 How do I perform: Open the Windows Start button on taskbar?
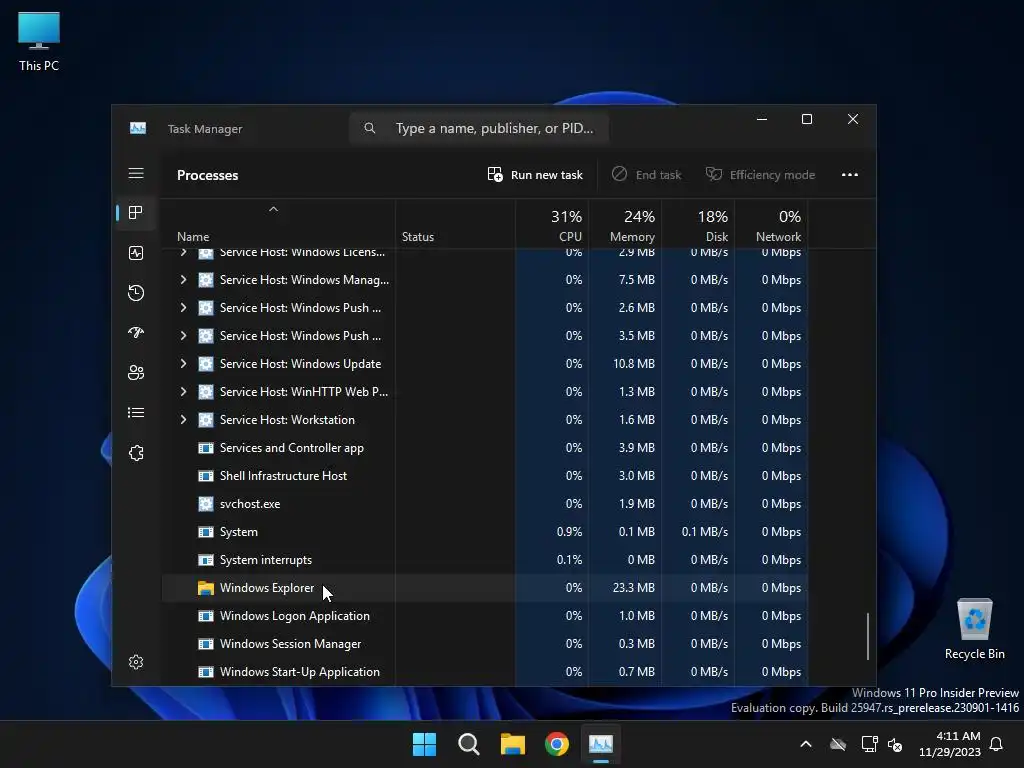(424, 744)
